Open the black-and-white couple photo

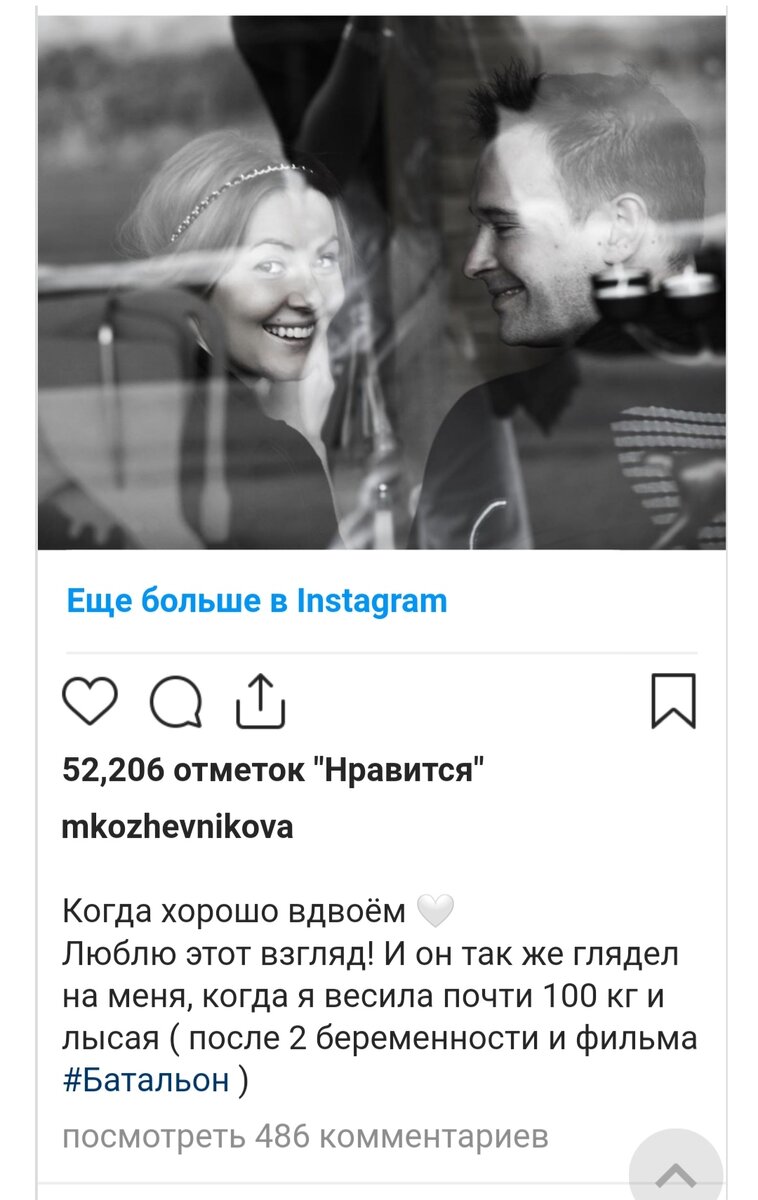[382, 282]
